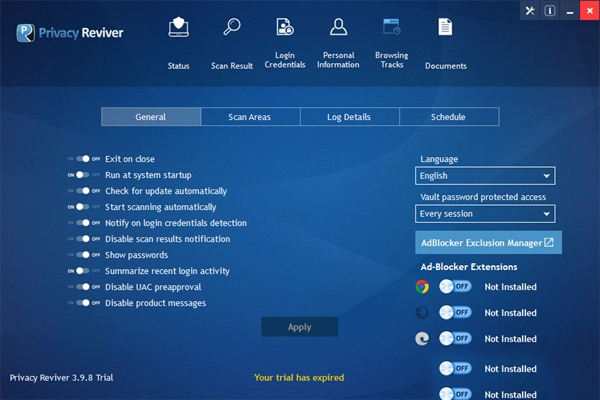The width and height of the screenshot is (600, 400).
Task: Open the Status section
Action: (x=178, y=43)
